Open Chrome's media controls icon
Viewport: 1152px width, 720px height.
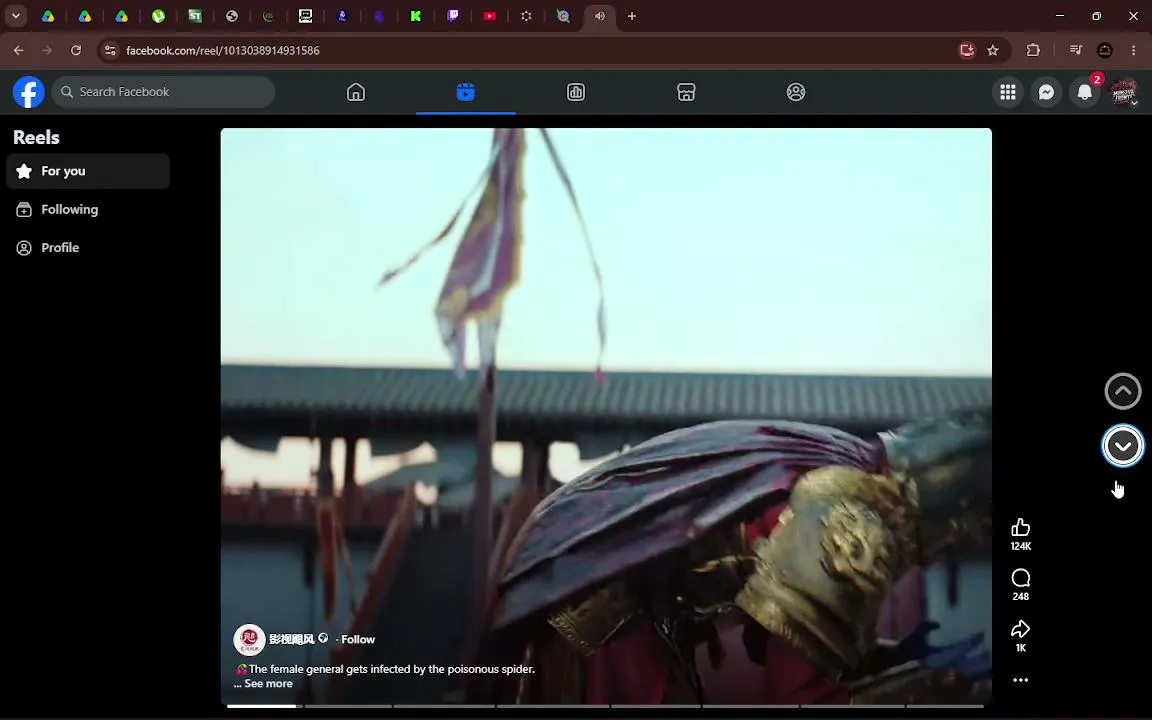click(1076, 50)
